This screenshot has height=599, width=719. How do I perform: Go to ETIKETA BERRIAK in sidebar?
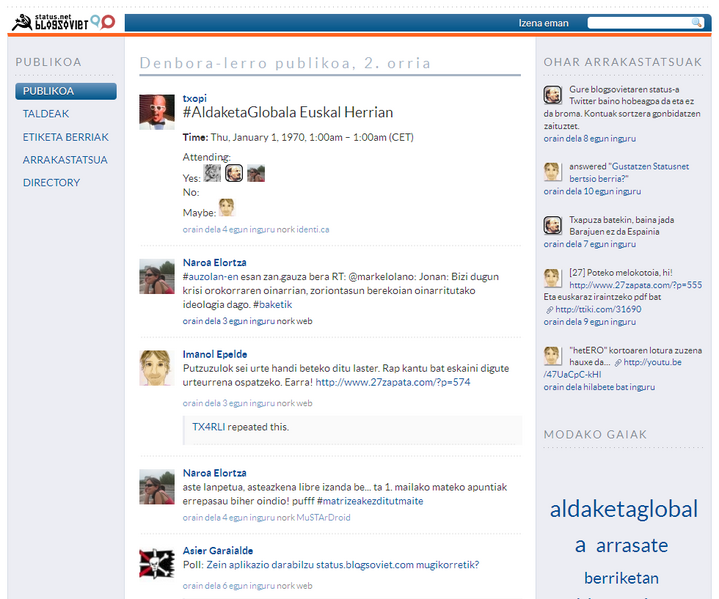pos(65,137)
